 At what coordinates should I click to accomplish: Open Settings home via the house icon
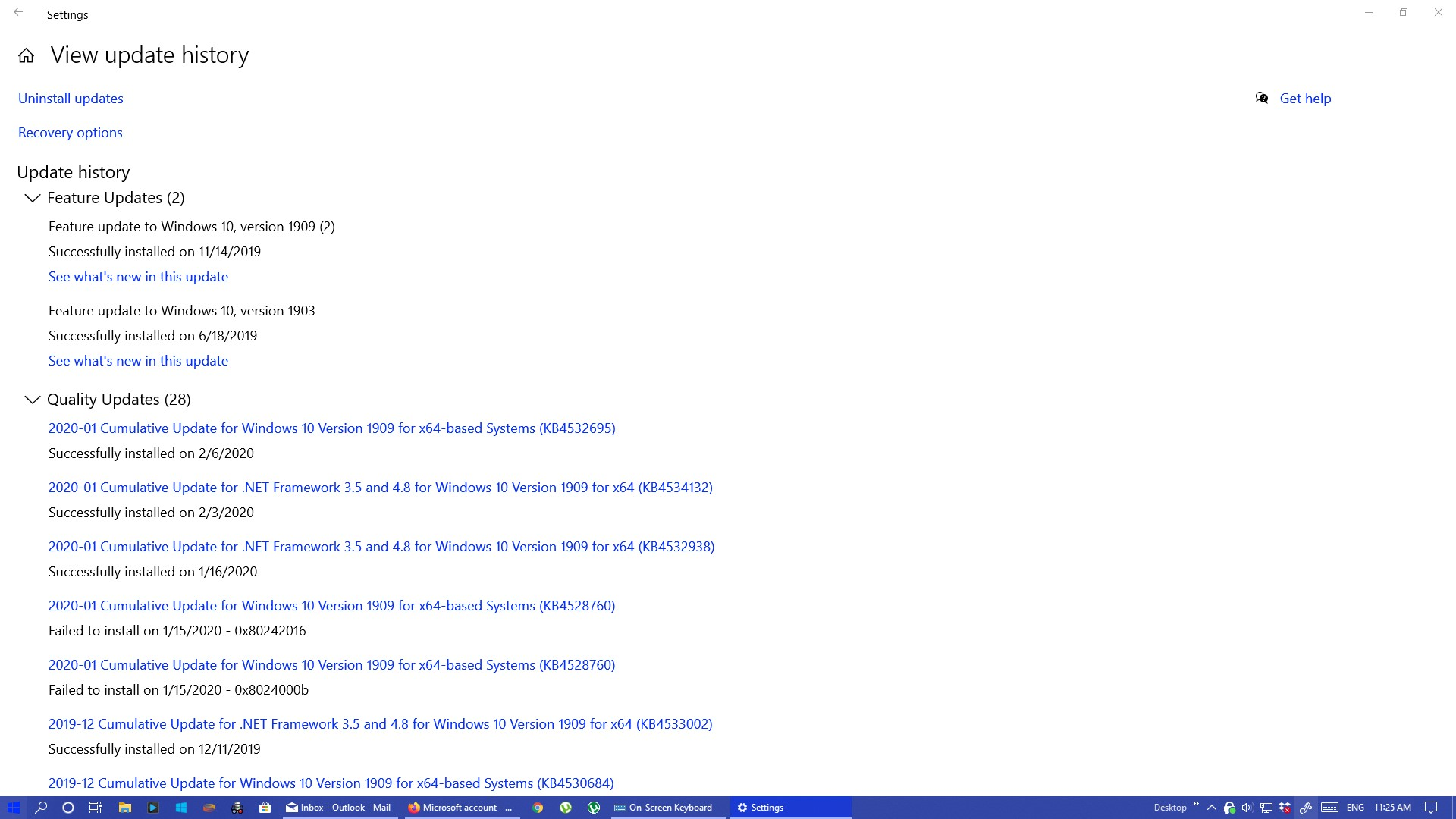tap(27, 55)
